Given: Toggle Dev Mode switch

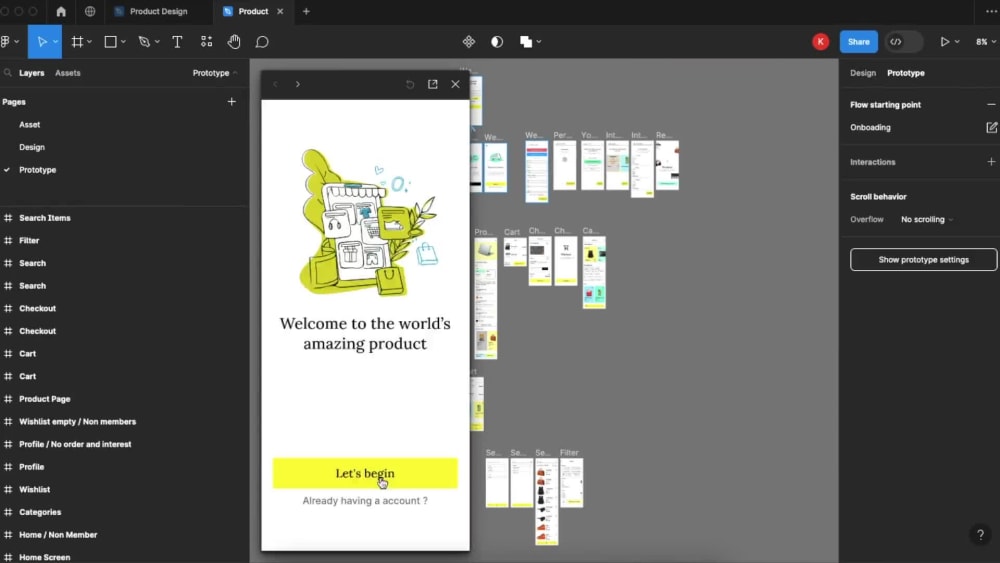Looking at the screenshot, I should pyautogui.click(x=904, y=41).
